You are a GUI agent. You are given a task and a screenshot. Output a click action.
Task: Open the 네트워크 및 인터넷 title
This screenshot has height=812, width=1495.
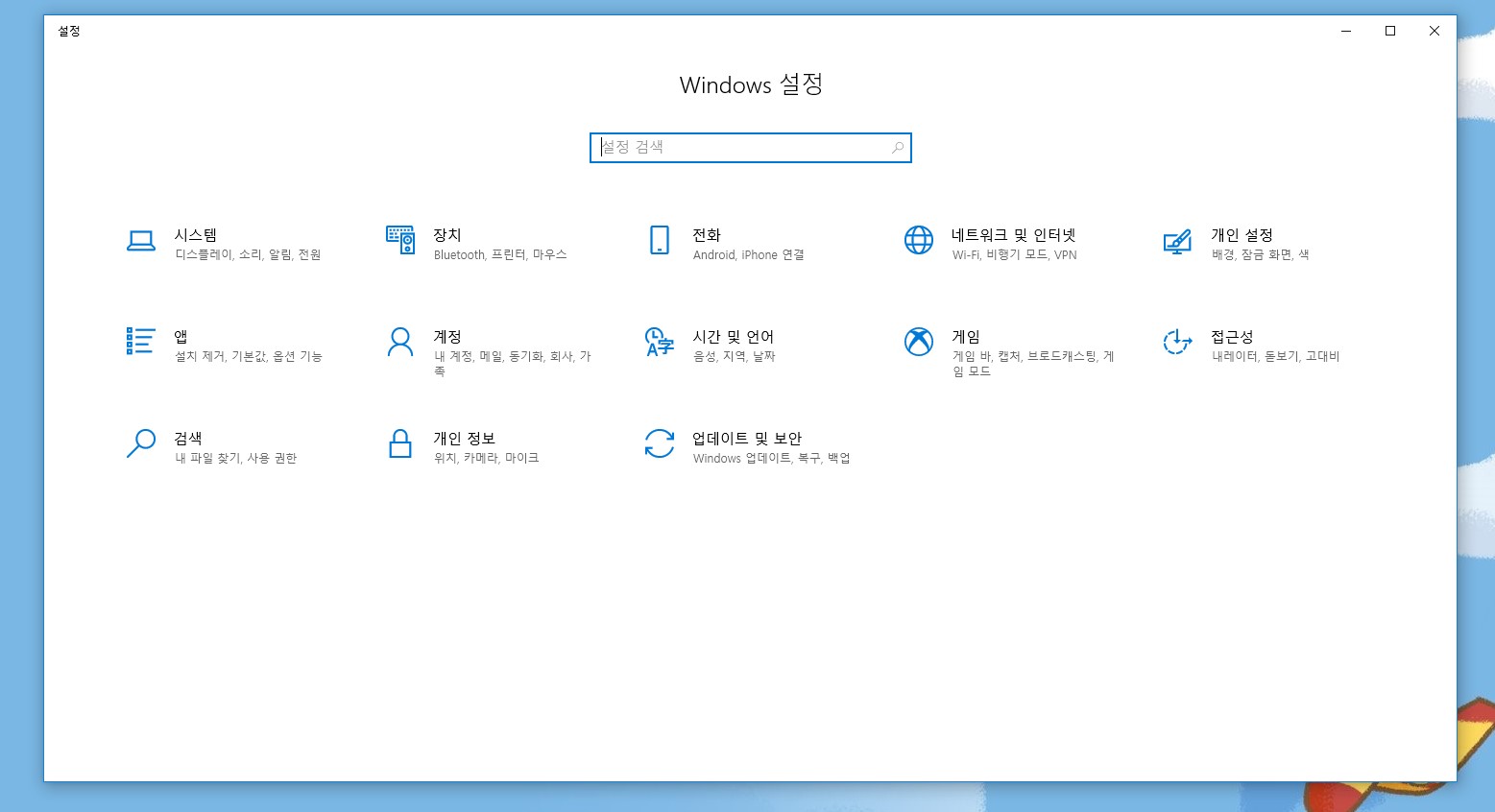click(x=1014, y=235)
